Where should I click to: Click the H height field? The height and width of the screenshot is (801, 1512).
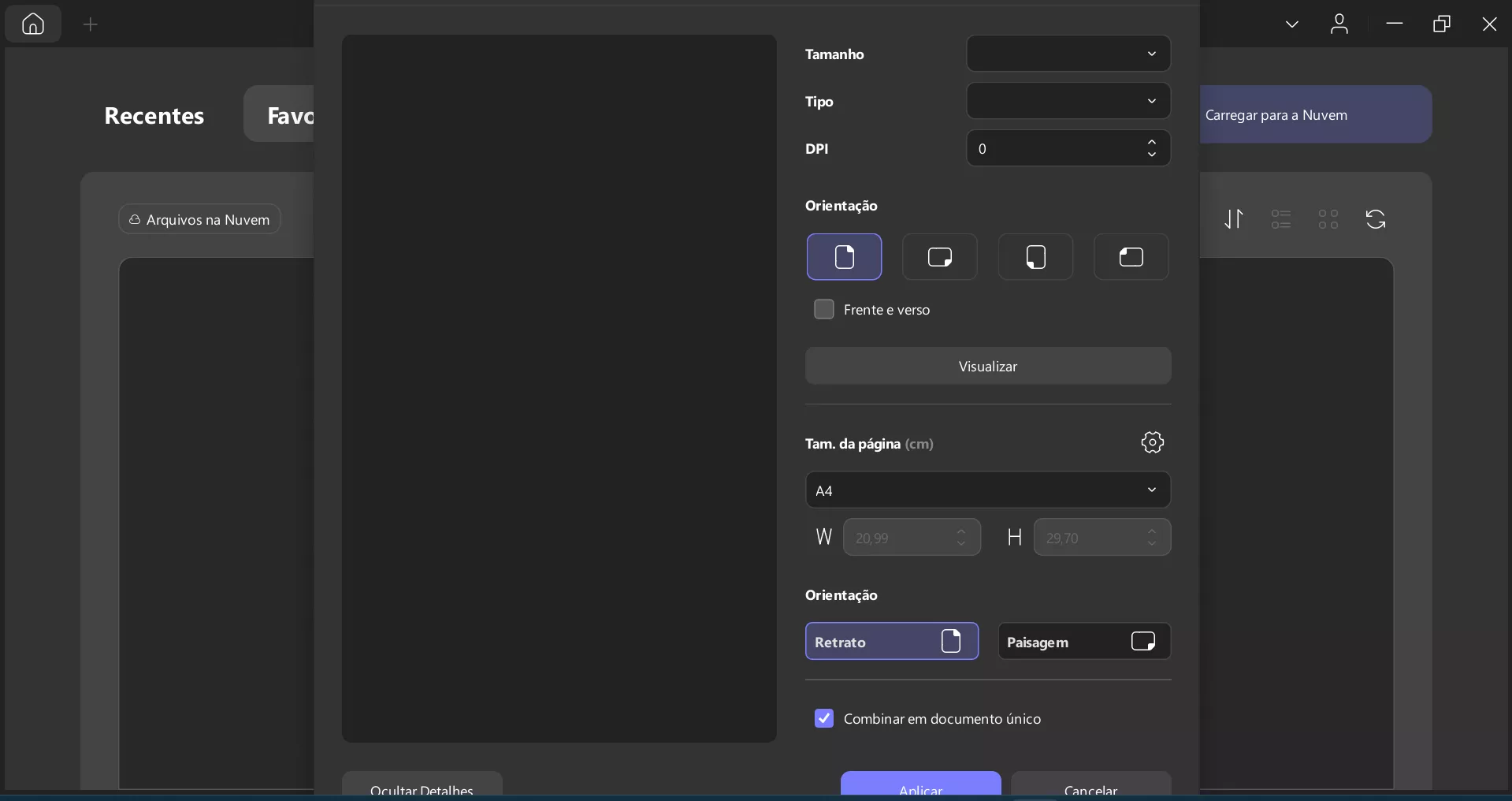[1102, 538]
